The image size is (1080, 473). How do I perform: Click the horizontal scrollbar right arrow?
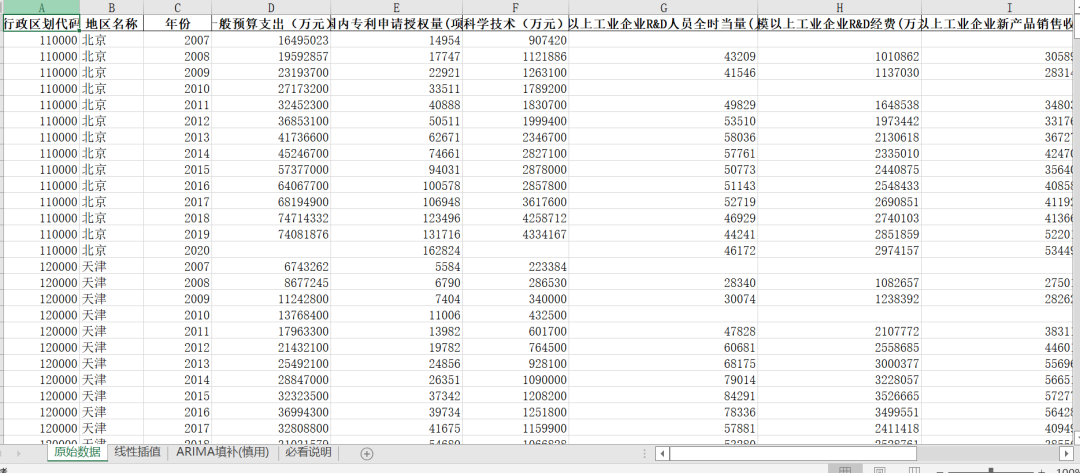click(x=1065, y=454)
